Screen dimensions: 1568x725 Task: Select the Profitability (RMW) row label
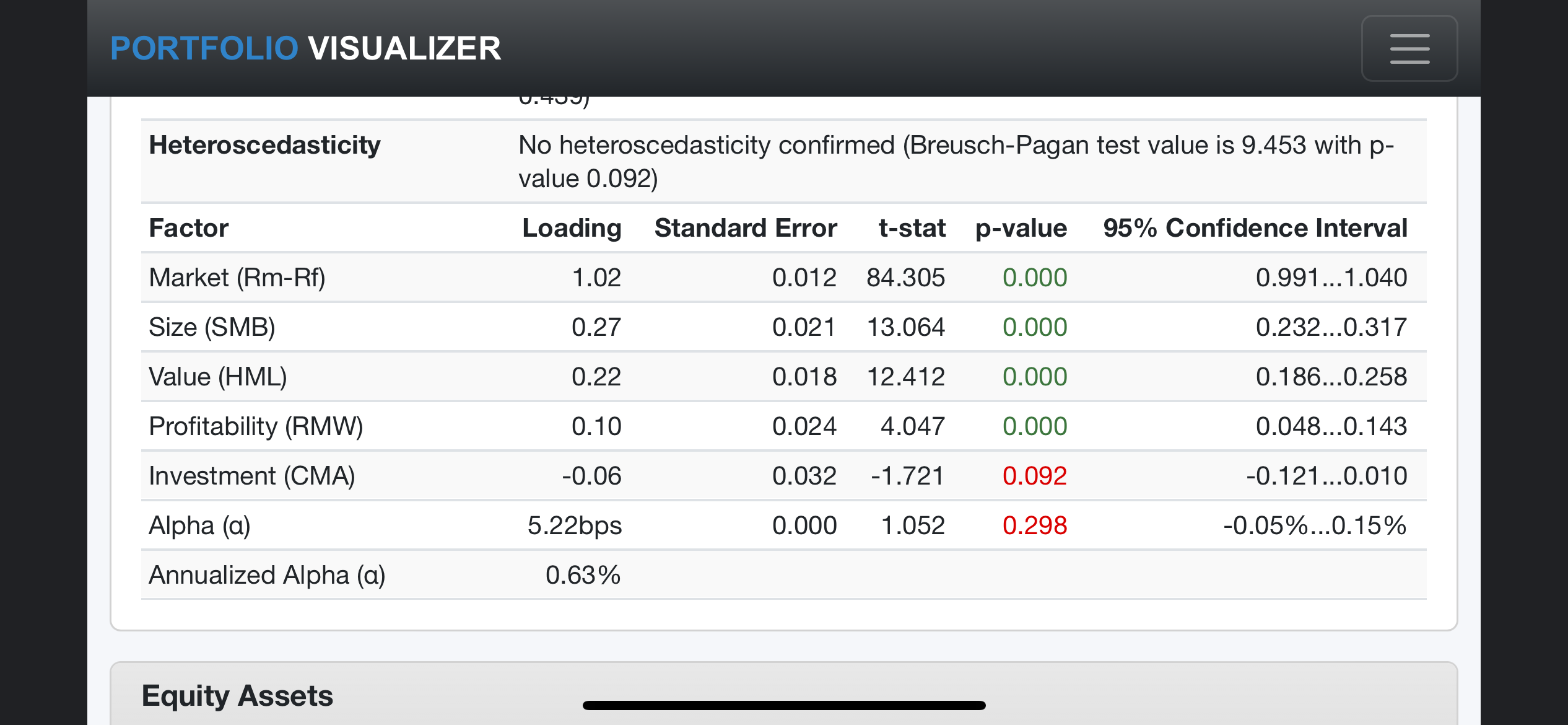pyautogui.click(x=256, y=426)
